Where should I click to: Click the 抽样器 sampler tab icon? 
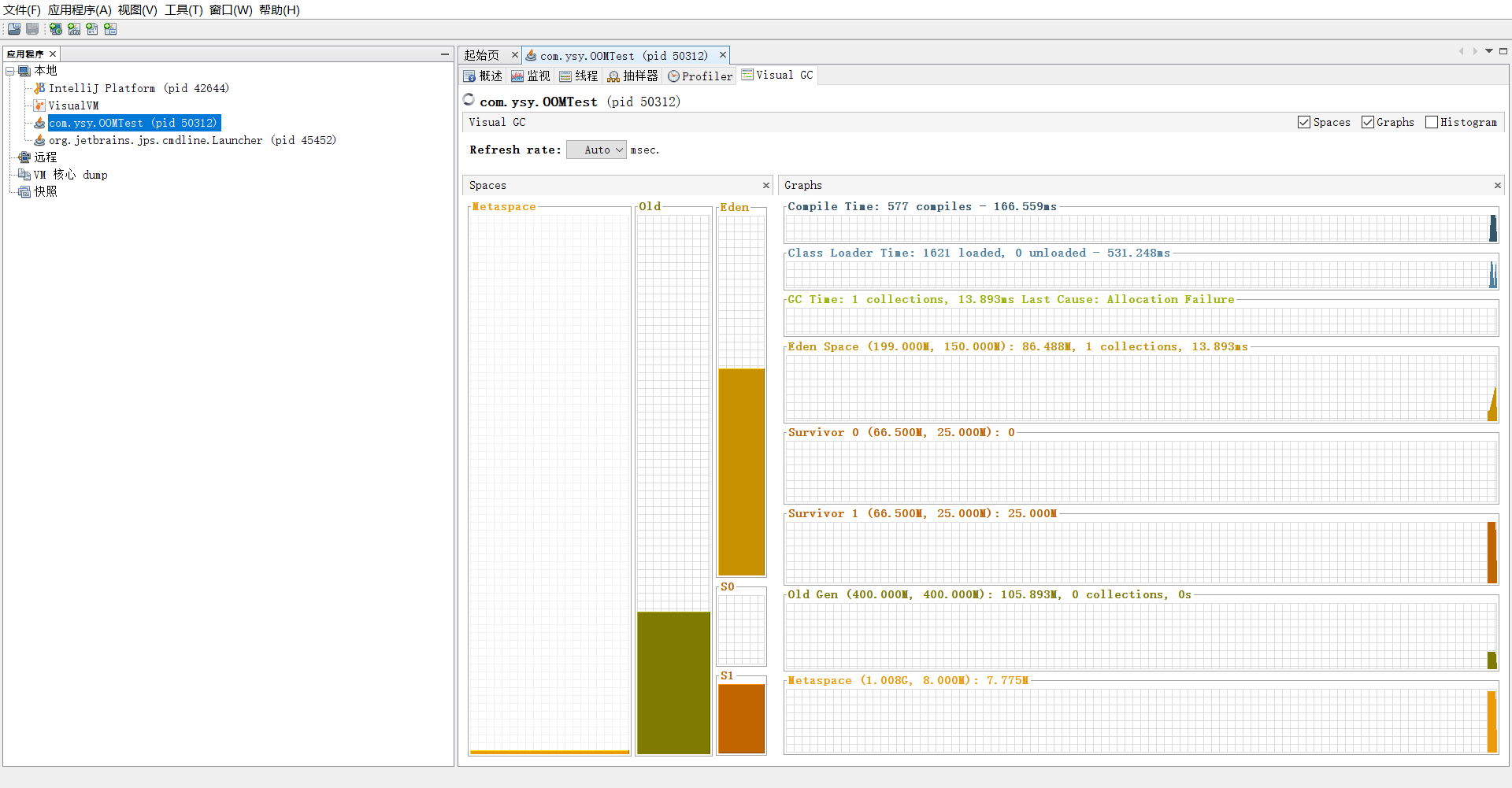pyautogui.click(x=613, y=76)
